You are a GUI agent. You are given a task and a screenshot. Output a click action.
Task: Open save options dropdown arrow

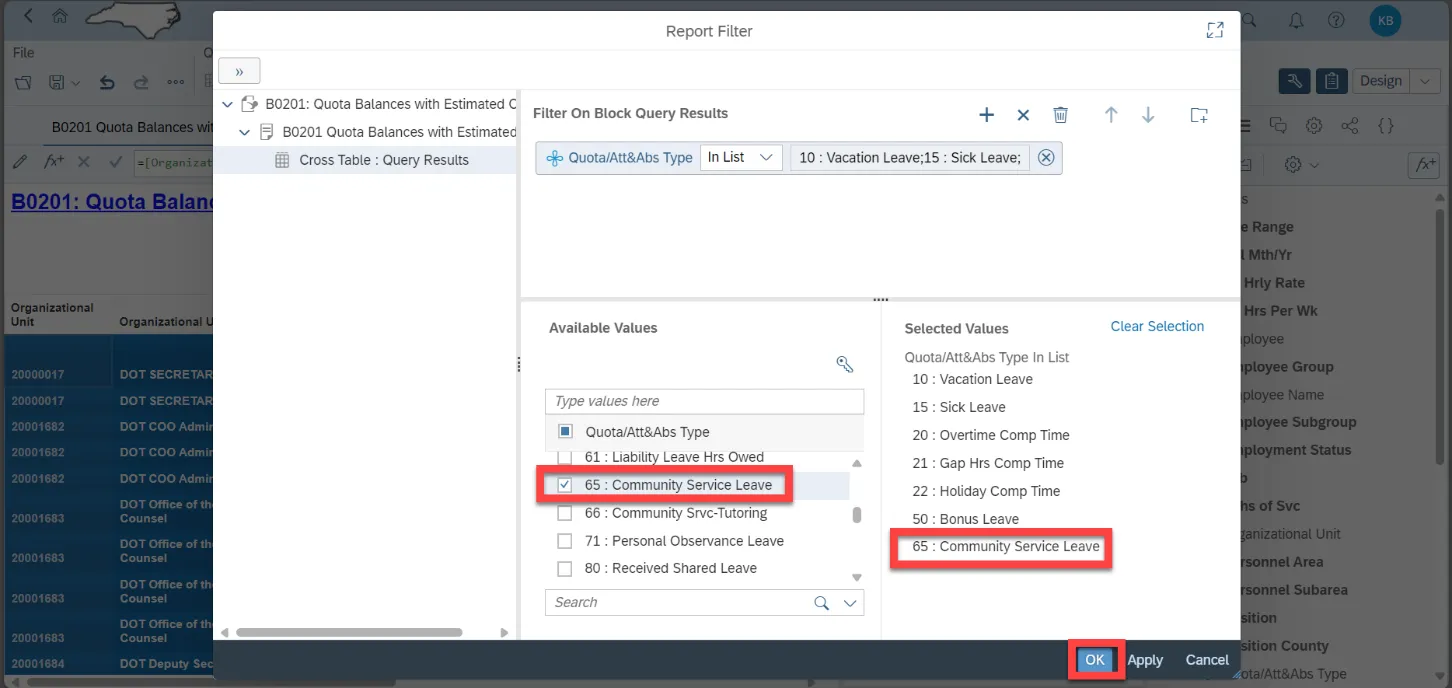(x=78, y=82)
